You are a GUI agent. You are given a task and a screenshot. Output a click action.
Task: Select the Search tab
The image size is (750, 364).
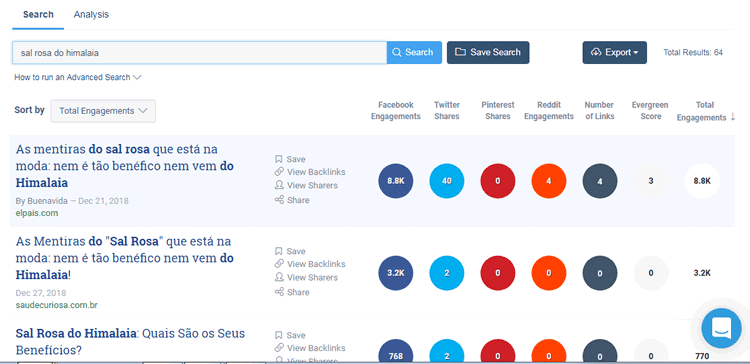pos(38,15)
